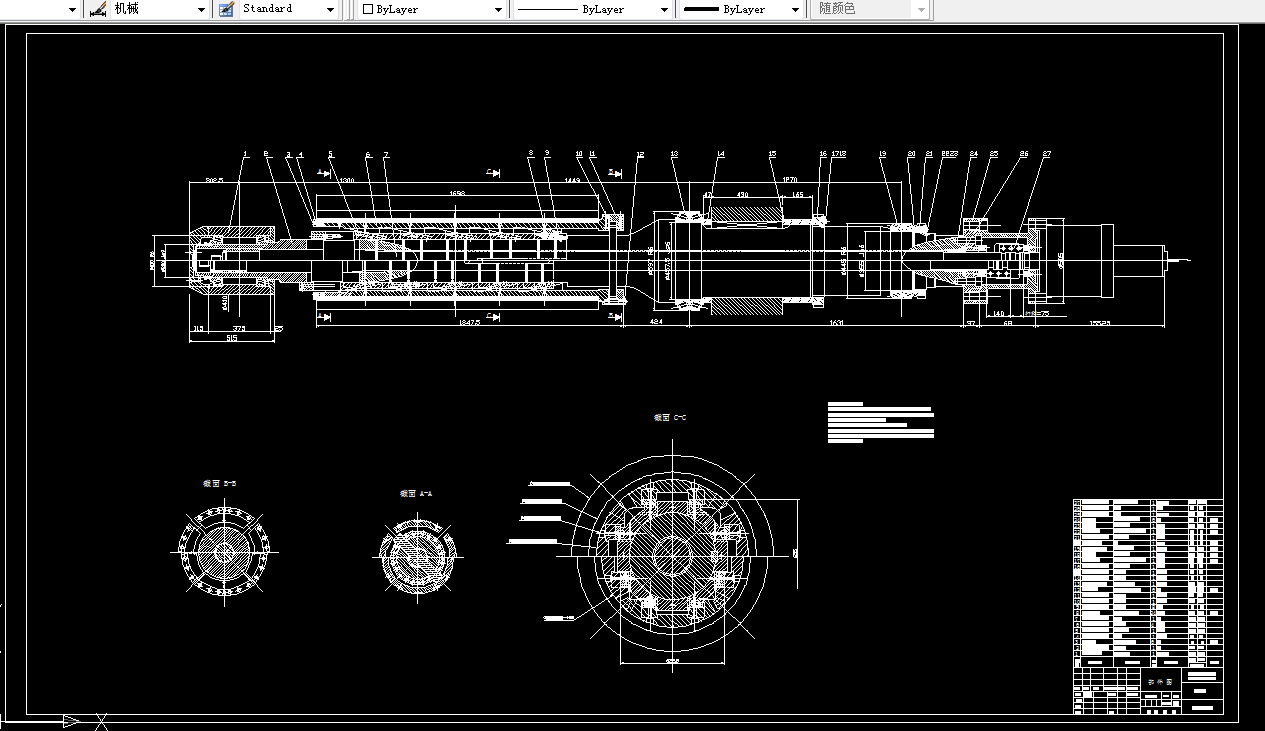The width and height of the screenshot is (1265, 731).
Task: Select the 1443 dimension text
Action: tap(573, 181)
